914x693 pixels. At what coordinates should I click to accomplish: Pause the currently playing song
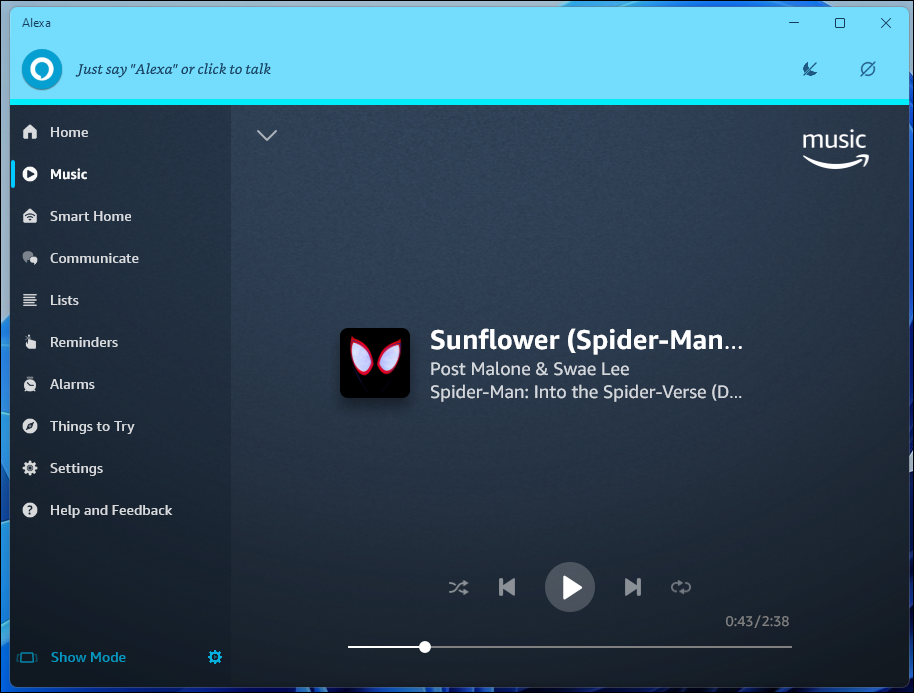tap(569, 587)
